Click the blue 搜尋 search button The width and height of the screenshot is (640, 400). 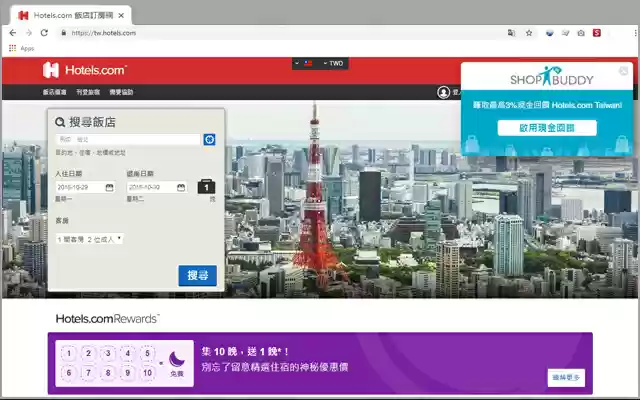coord(198,276)
